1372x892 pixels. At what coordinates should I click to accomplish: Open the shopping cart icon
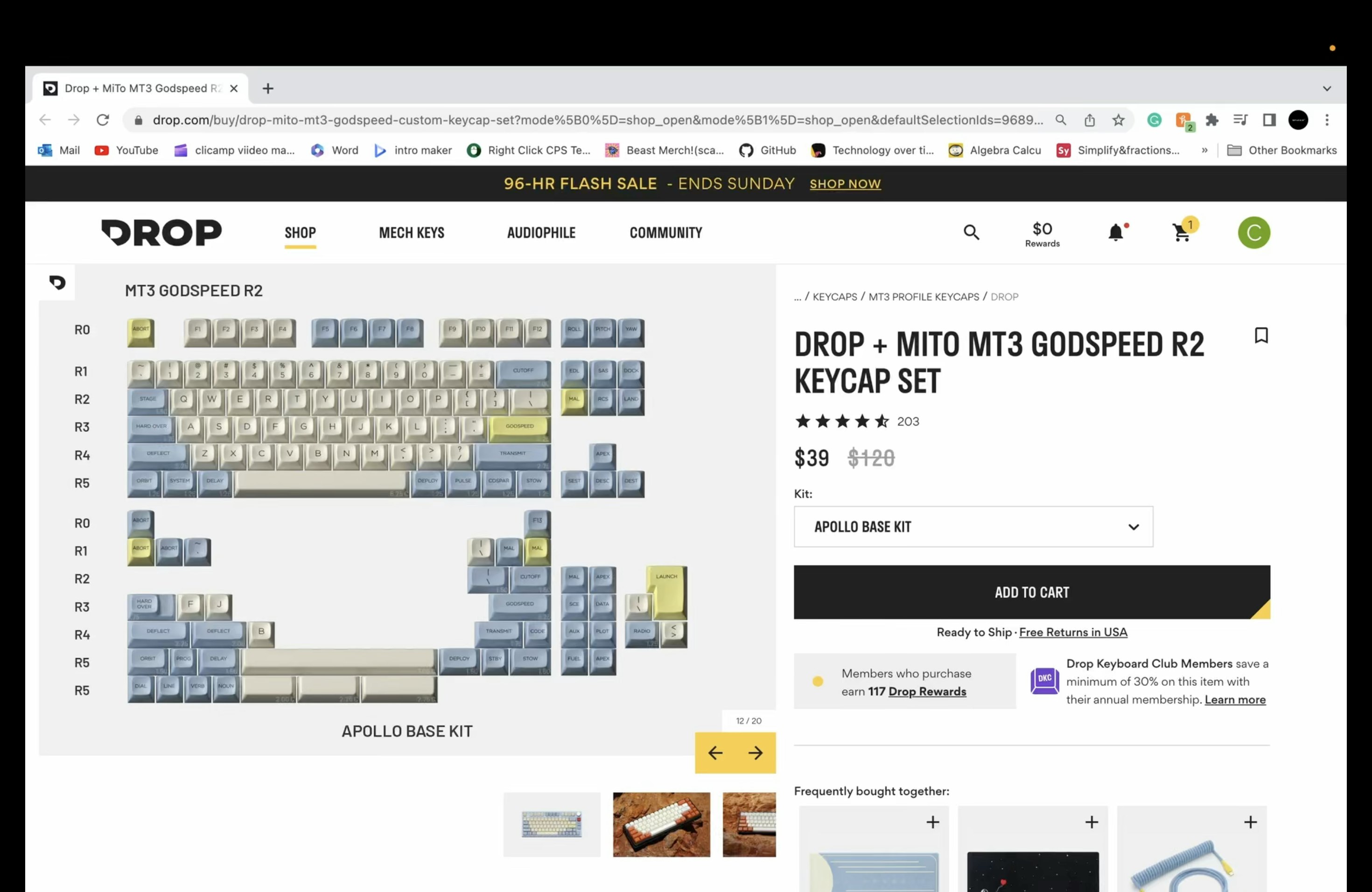click(1182, 233)
